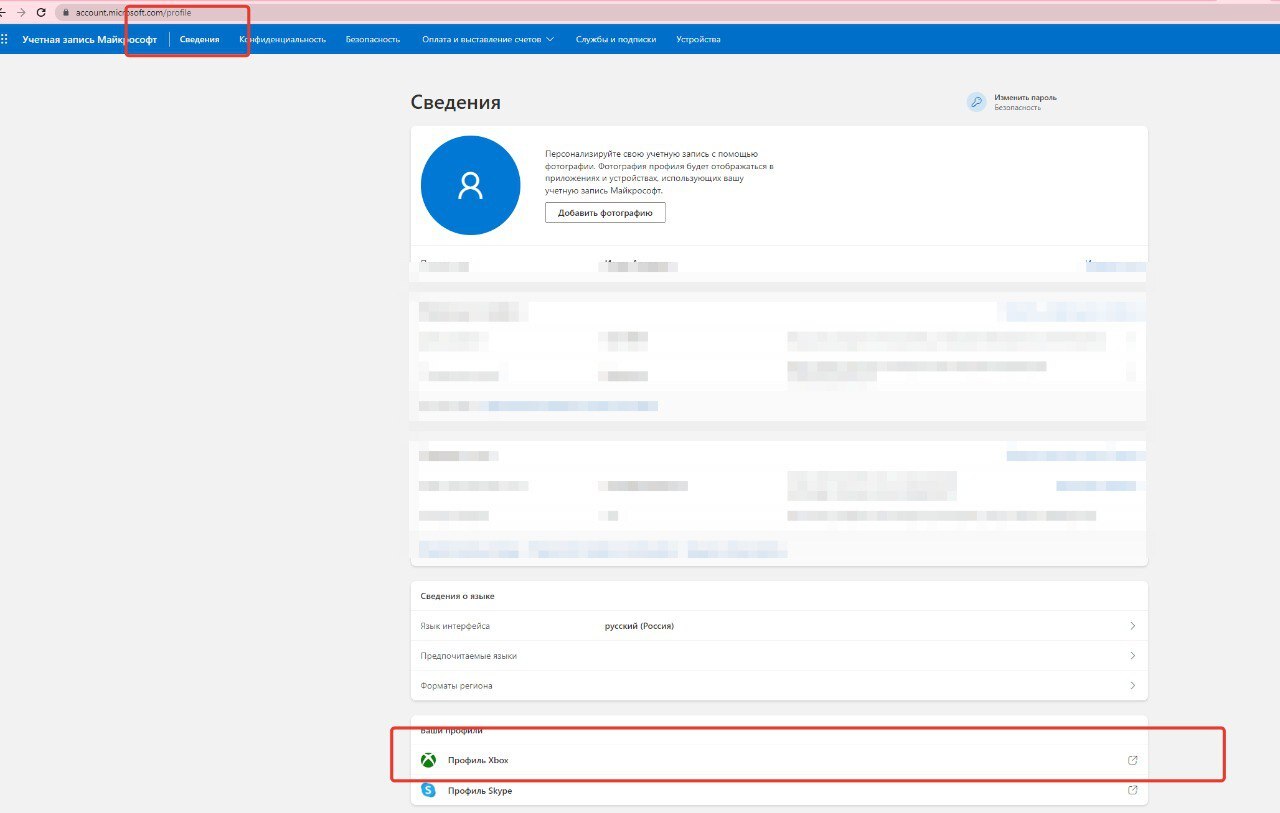Click the green Xbox logo icon
The image size is (1280, 813).
[x=428, y=760]
